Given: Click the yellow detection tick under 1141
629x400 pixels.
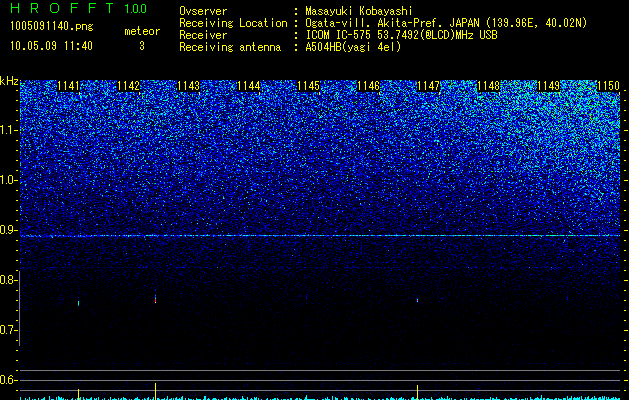Looking at the screenshot, I should point(79,394).
